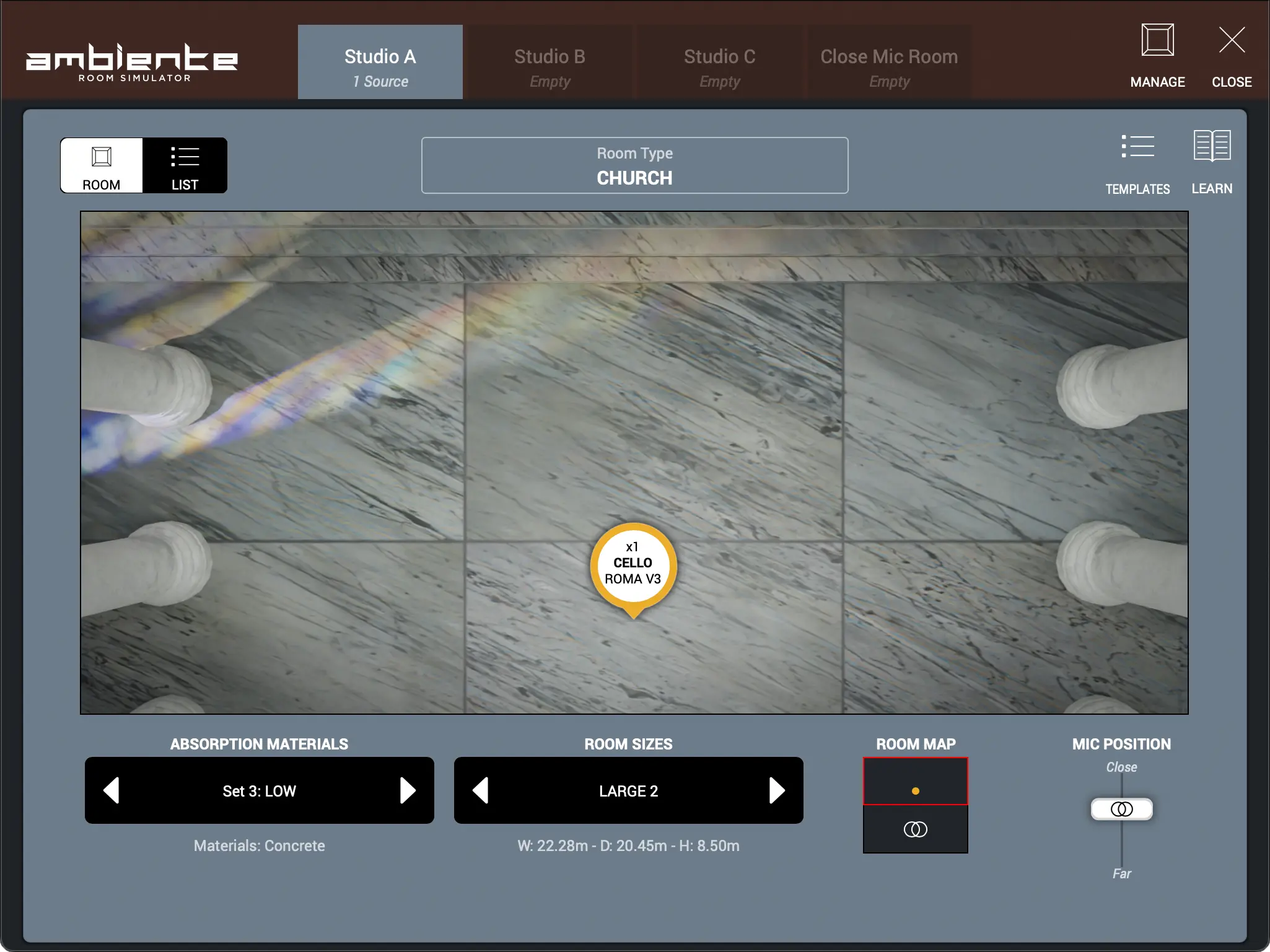Image resolution: width=1270 pixels, height=952 pixels.
Task: Open the Manage room icon
Action: (x=1157, y=42)
